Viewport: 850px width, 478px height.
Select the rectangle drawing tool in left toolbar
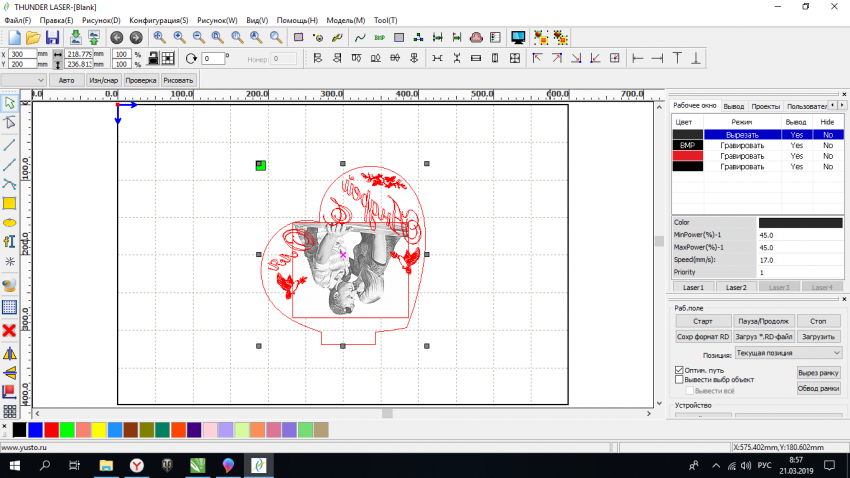10,203
